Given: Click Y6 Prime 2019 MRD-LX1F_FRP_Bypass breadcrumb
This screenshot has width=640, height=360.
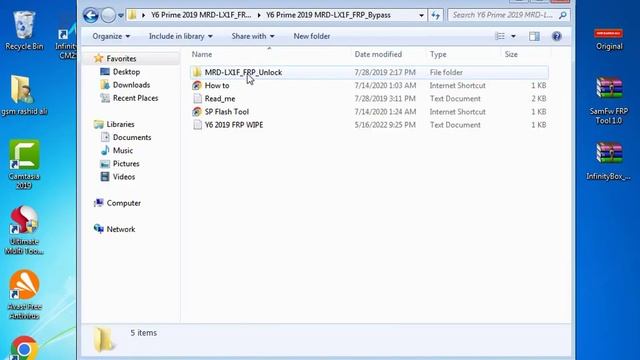Looking at the screenshot, I should [x=328, y=15].
